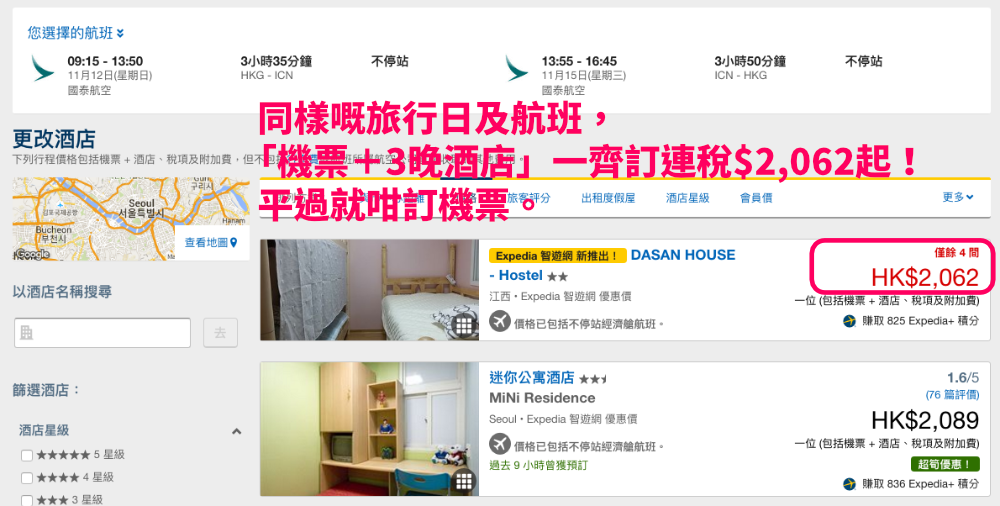Viewport: 1000px width, 506px height.
Task: Open 查看地圖 map link
Action: [x=211, y=242]
